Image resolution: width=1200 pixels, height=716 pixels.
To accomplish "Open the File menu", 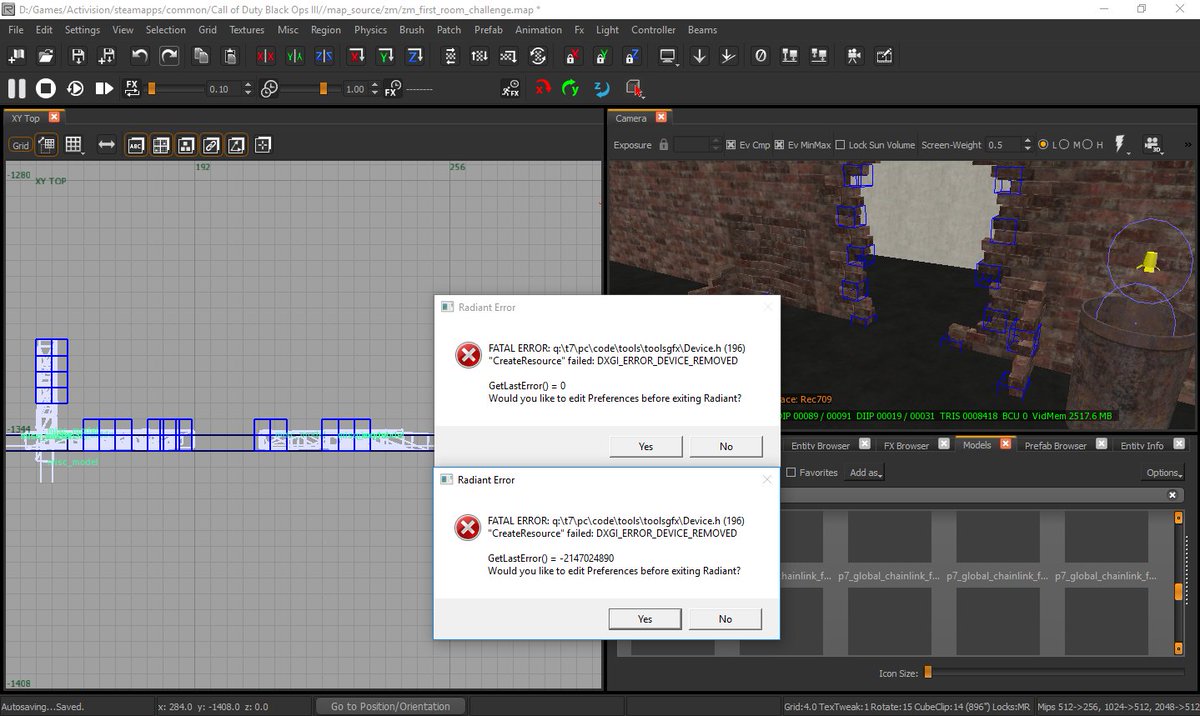I will click(x=16, y=30).
